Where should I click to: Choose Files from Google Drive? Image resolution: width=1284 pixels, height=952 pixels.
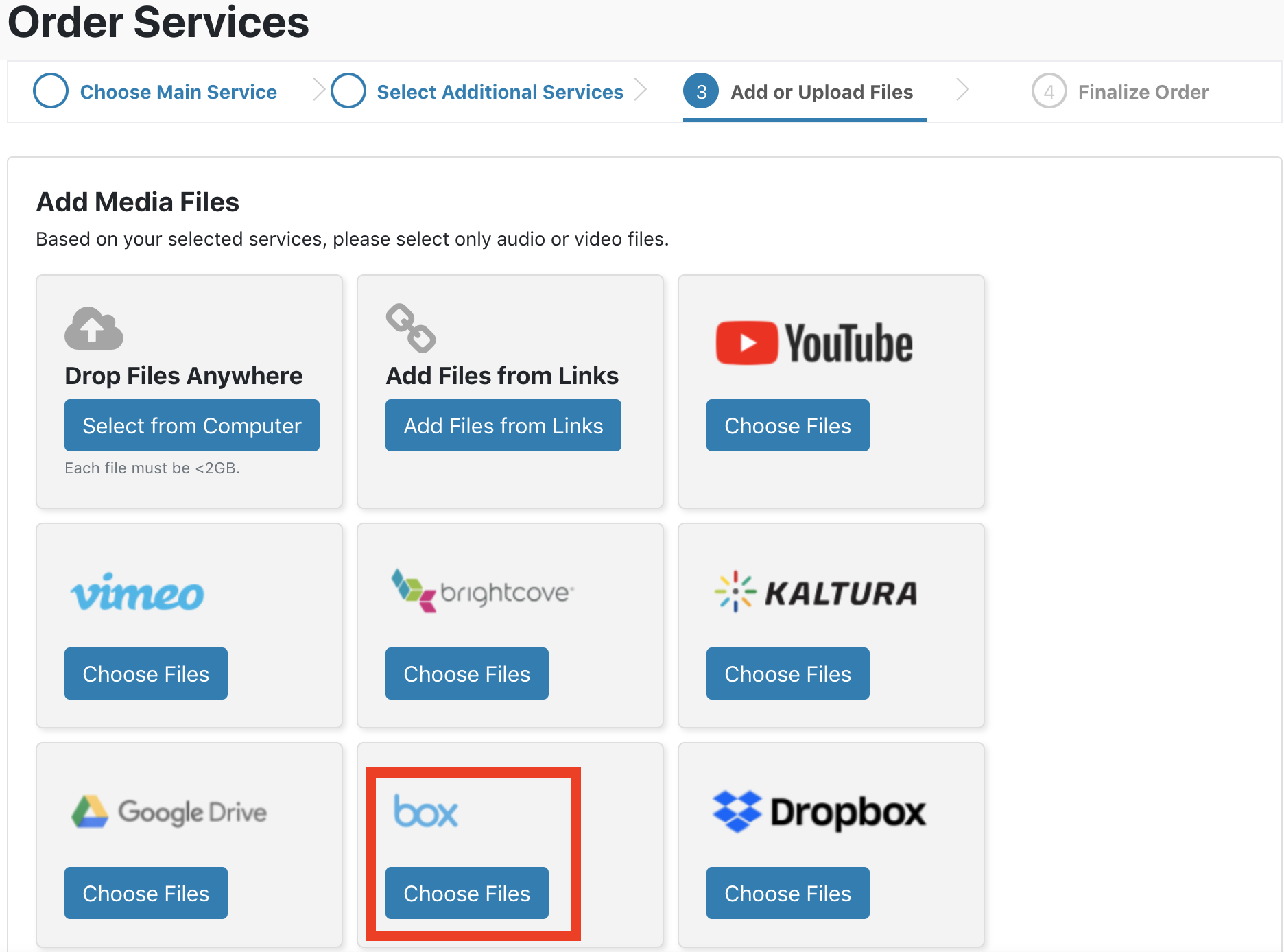coord(146,893)
